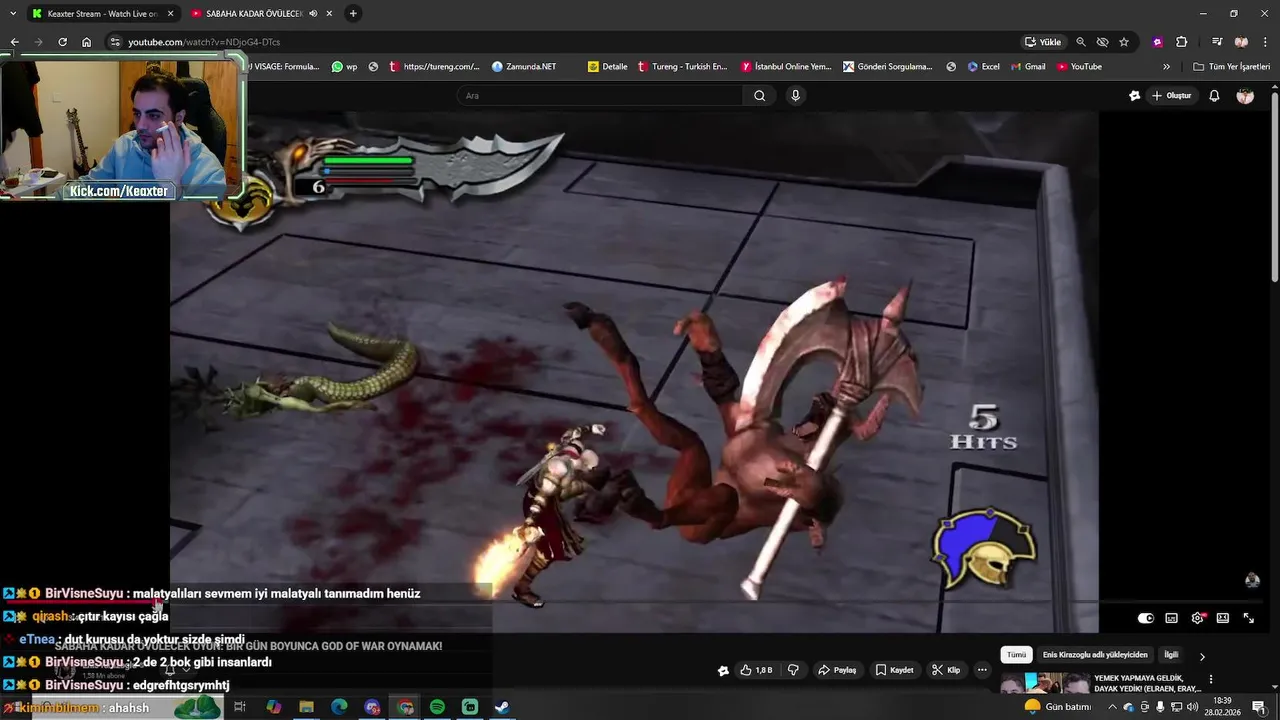The image size is (1280, 720).
Task: Open the Gmail bookmark
Action: coord(1028,67)
